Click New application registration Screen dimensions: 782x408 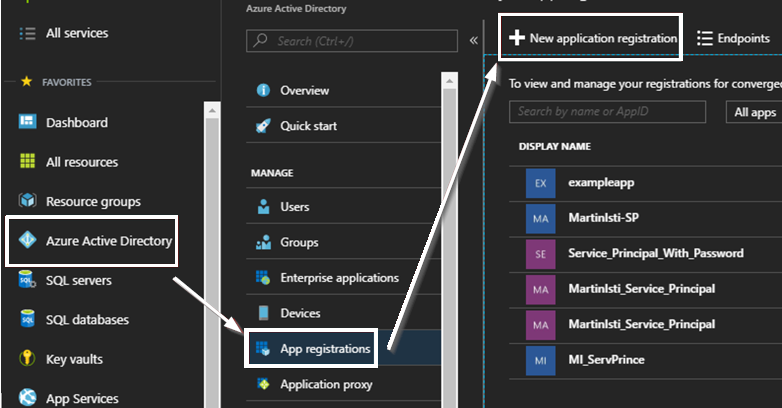(593, 38)
